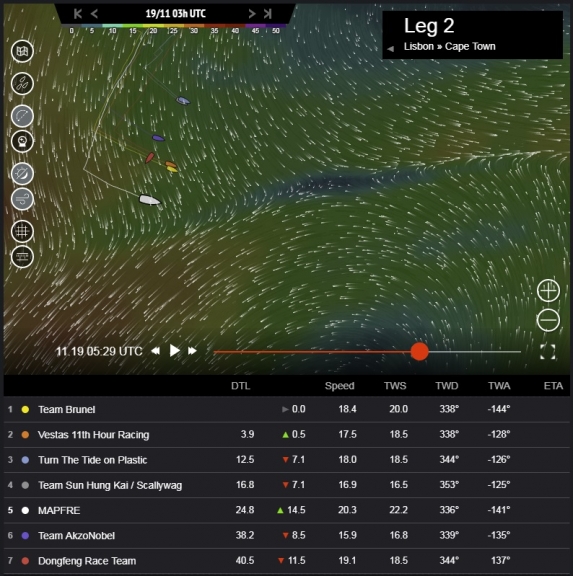573x576 pixels.
Task: Toggle the boats fleet icon
Action: (x=22, y=84)
